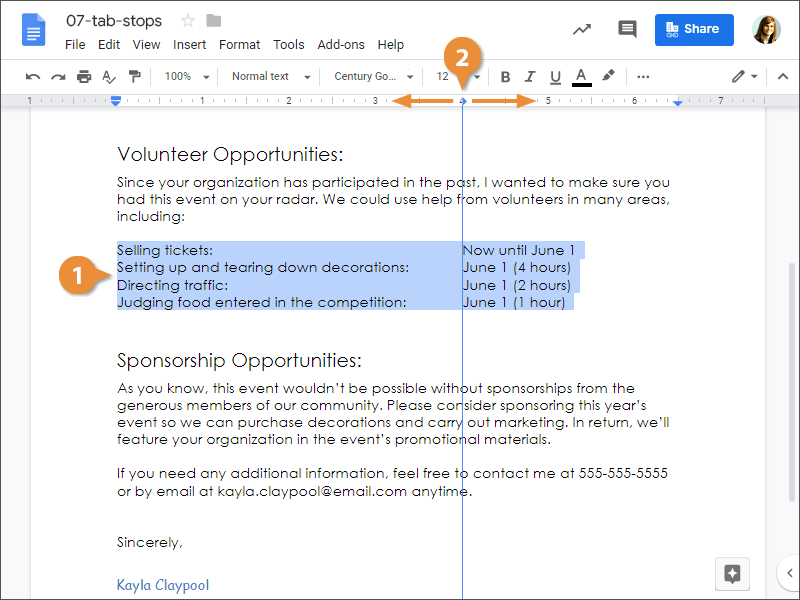Open the Help menu
800x600 pixels.
point(390,45)
